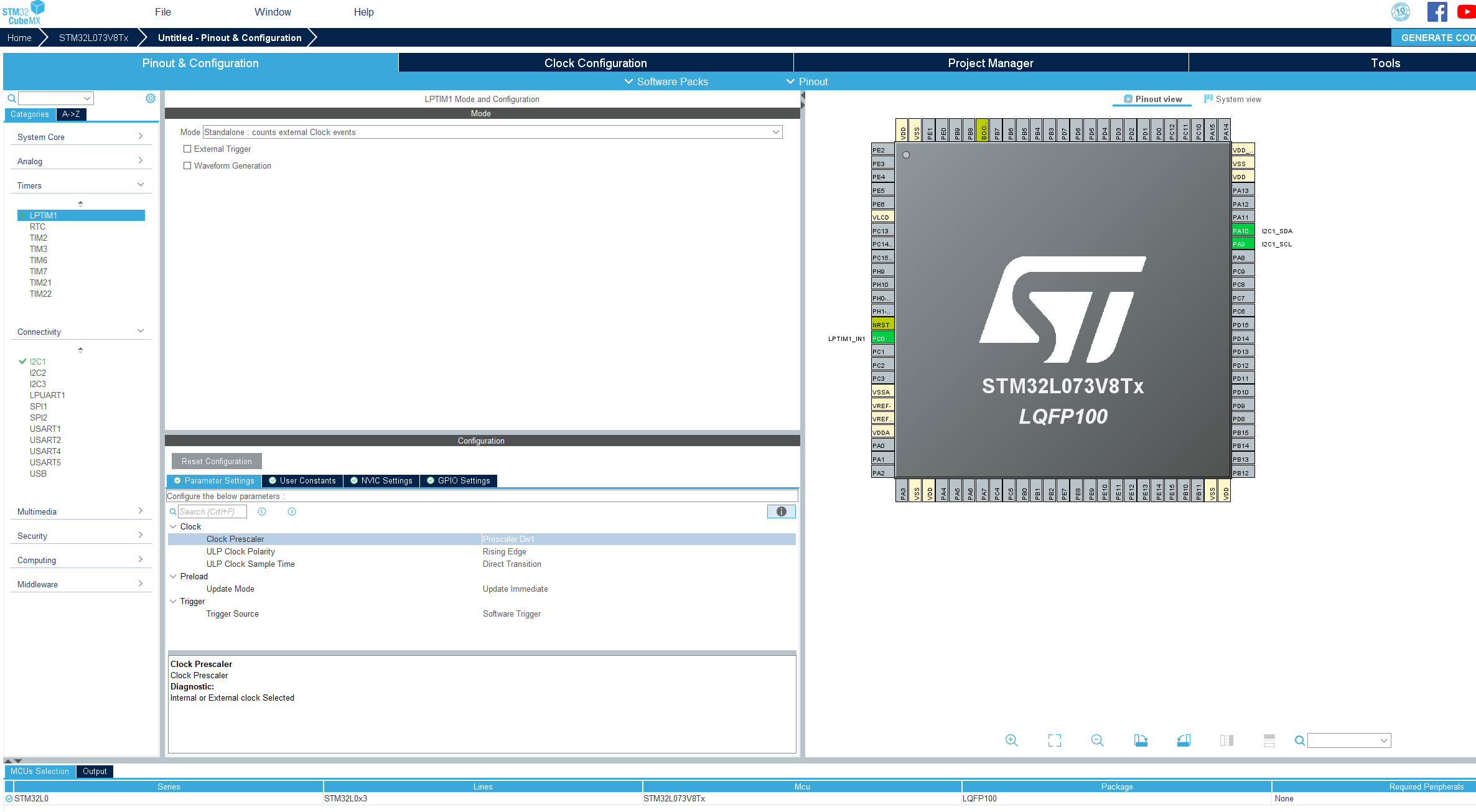Viewport: 1476px width, 812px height.
Task: Open the User Constants tab
Action: click(x=302, y=480)
